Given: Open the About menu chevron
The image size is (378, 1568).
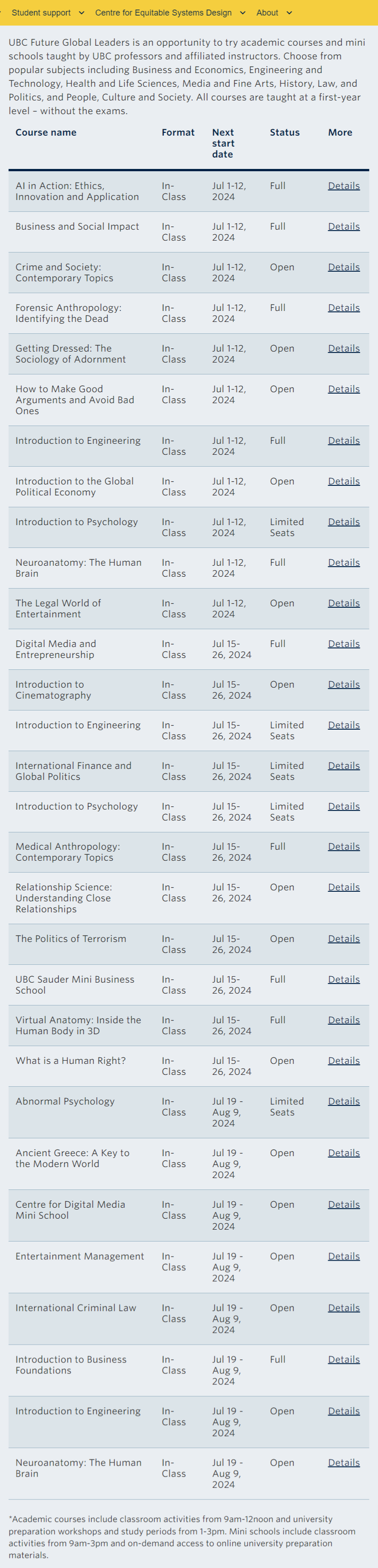Looking at the screenshot, I should 289,13.
